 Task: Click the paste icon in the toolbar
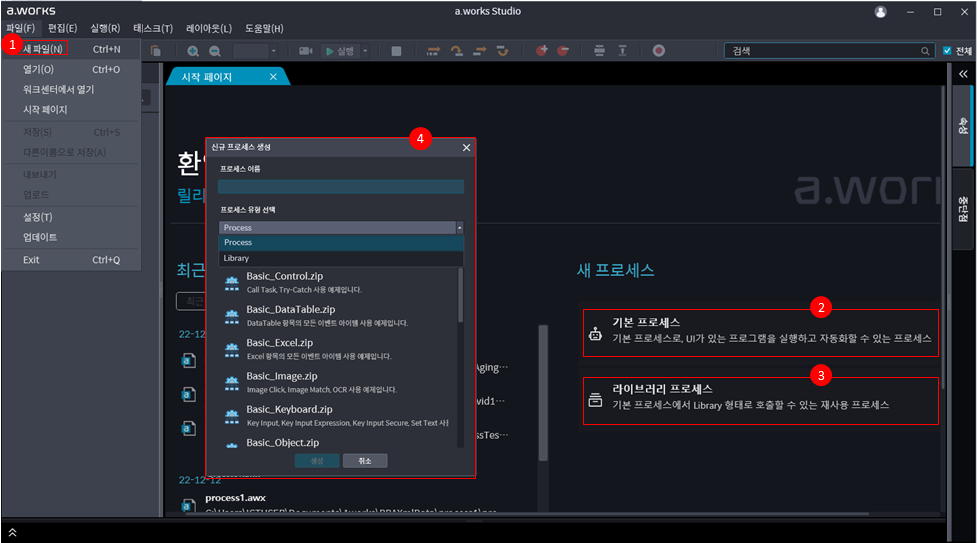pos(156,51)
